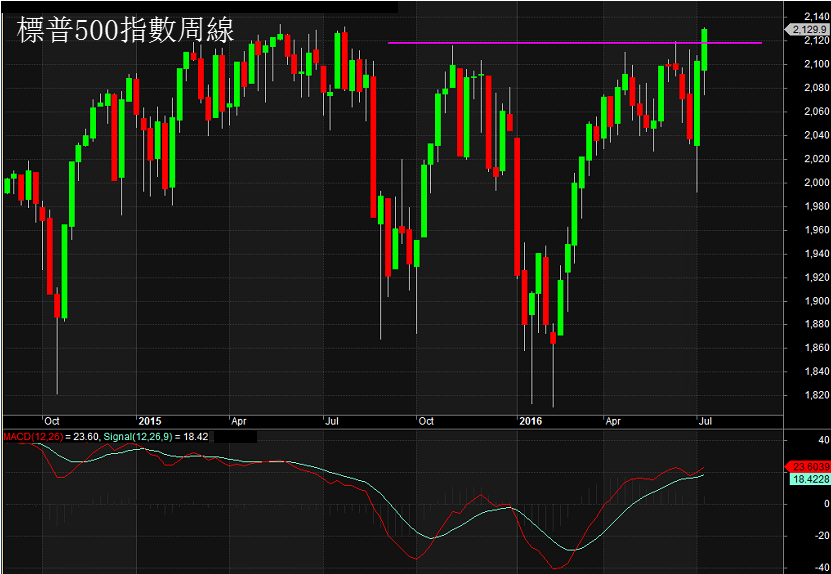Click the 2,020 price axis label
831x574 pixels.
tap(816, 159)
